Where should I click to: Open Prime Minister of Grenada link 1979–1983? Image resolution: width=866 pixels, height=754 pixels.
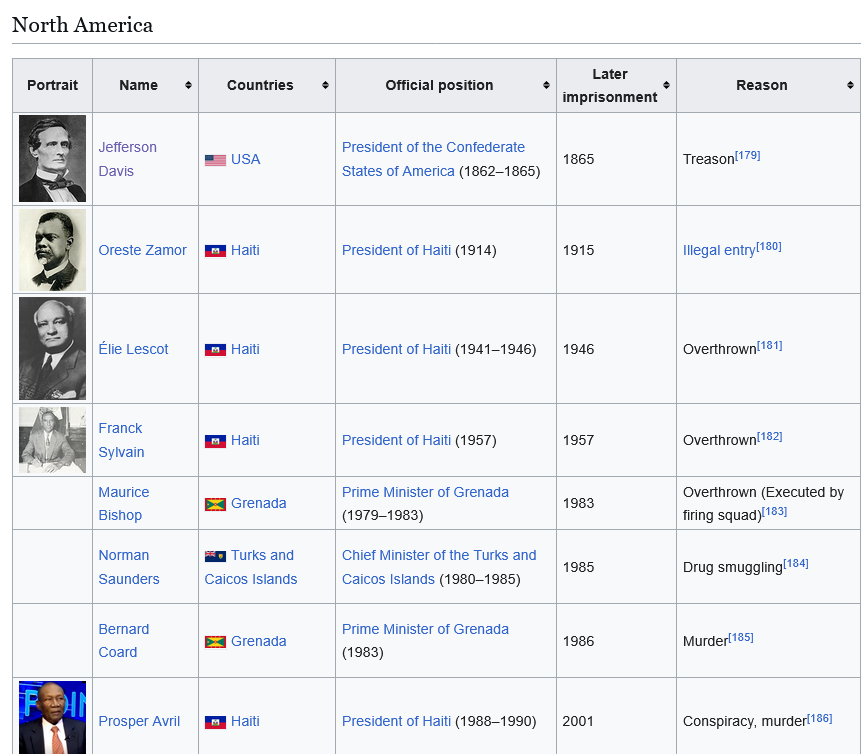(x=425, y=492)
